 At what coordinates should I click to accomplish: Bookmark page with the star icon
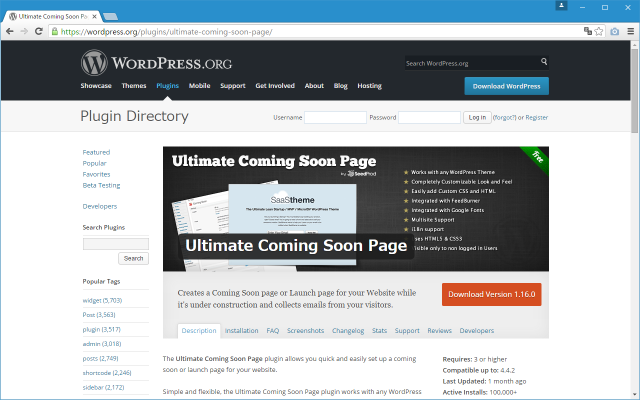[599, 31]
